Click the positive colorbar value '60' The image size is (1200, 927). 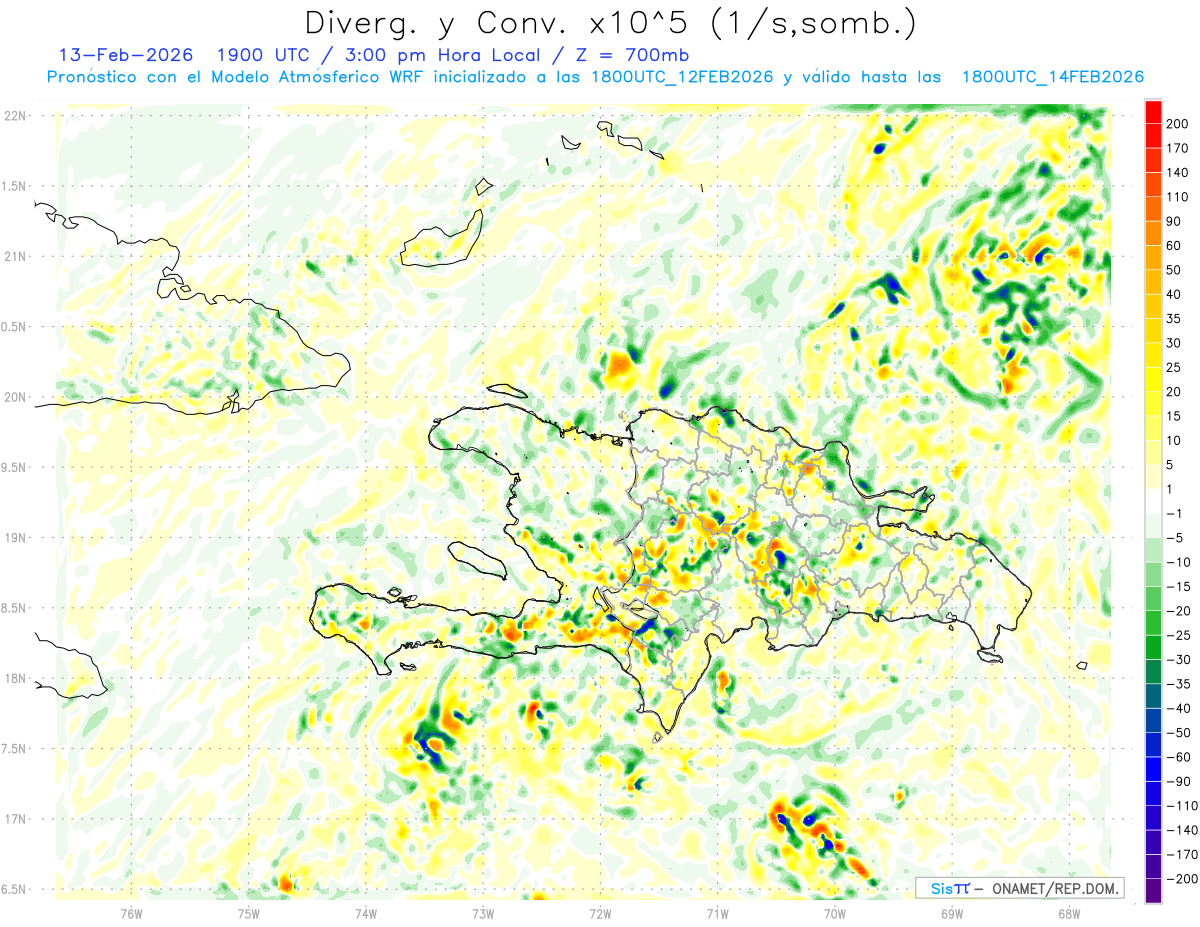[1174, 246]
